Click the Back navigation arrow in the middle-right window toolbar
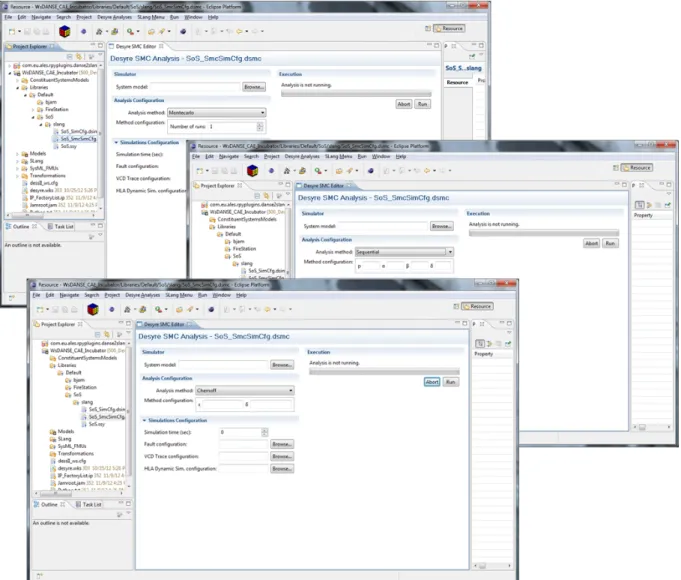 pyautogui.click(x=427, y=171)
